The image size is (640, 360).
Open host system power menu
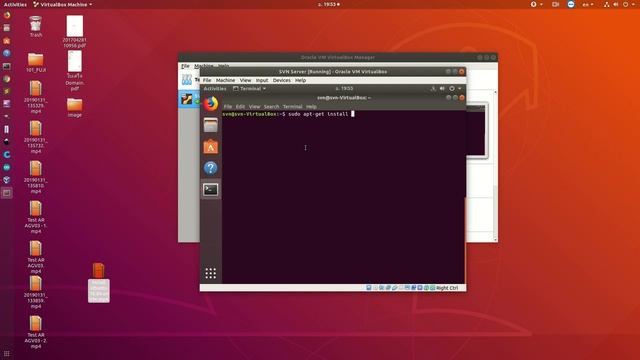(628, 4)
